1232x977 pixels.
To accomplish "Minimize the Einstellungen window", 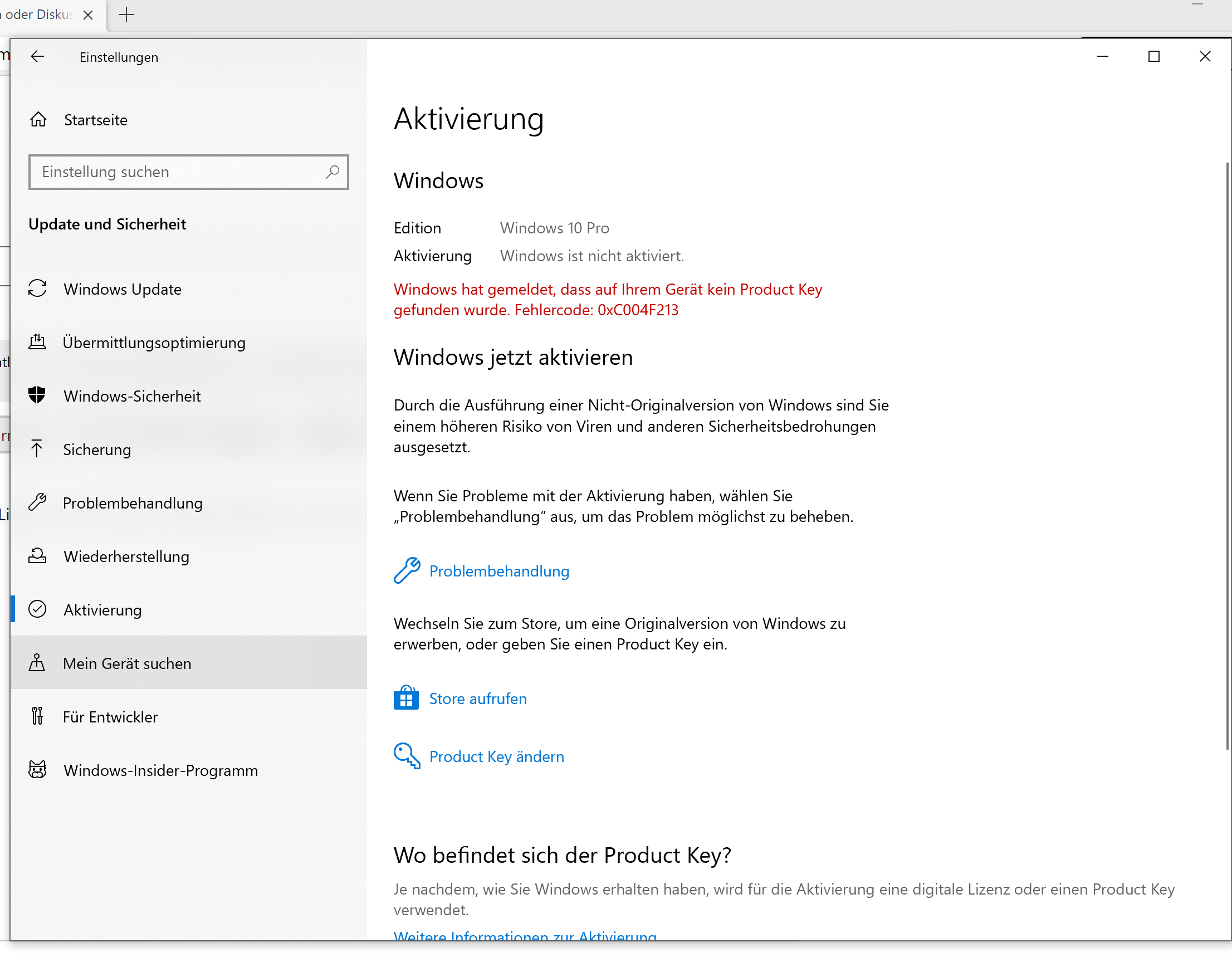I will click(1103, 57).
